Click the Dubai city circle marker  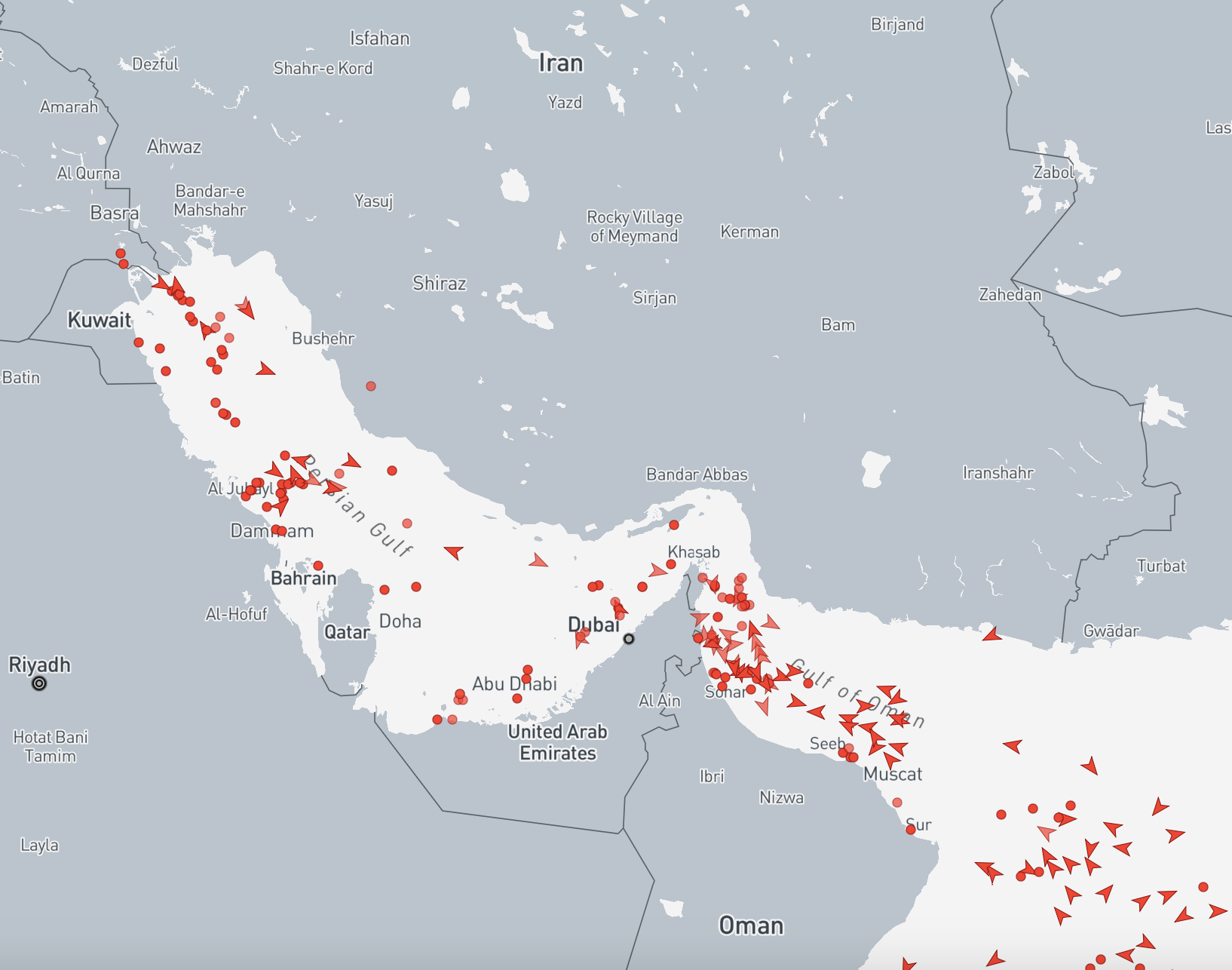click(x=629, y=639)
